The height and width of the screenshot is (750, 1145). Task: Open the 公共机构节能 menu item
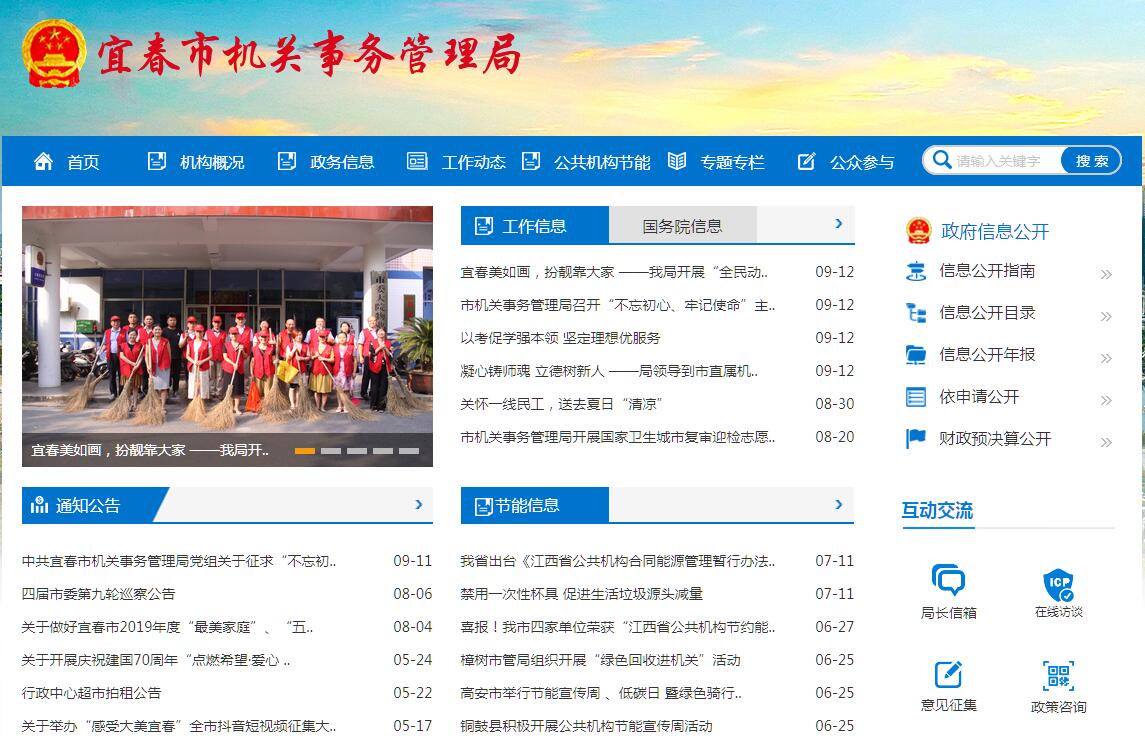(x=602, y=162)
